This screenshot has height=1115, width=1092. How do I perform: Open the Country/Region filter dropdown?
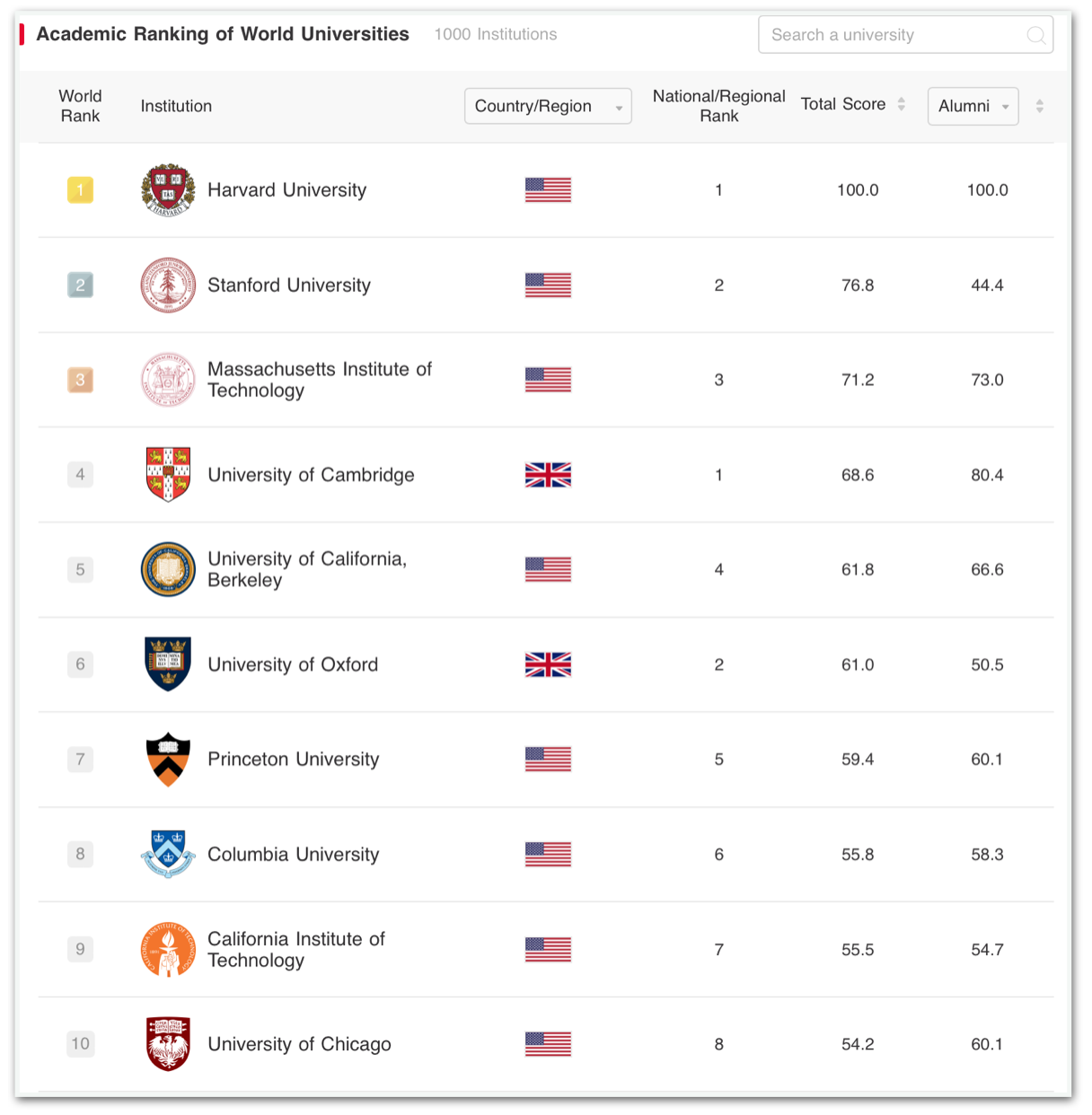coord(548,106)
